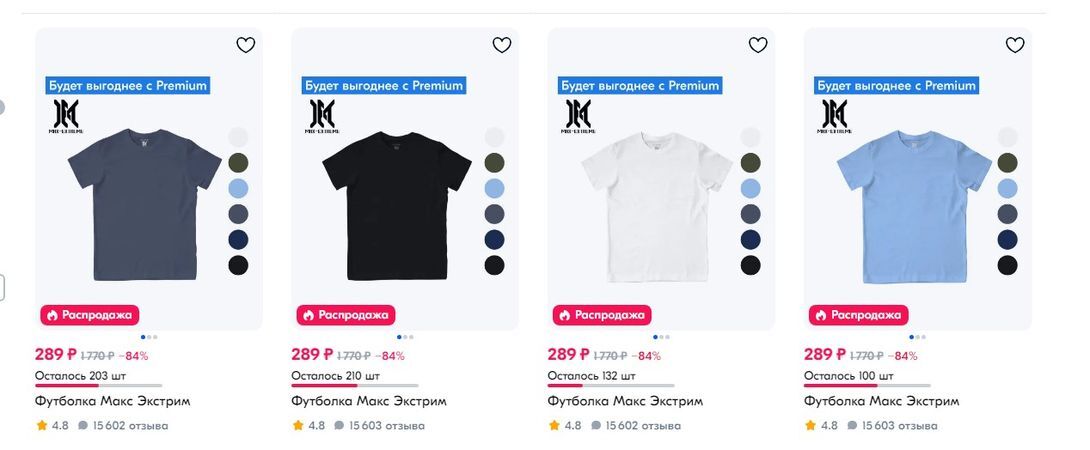Viewport: 1090px width, 450px height.
Task: Click the image pagination dots under the white t-shirt
Action: [x=661, y=337]
